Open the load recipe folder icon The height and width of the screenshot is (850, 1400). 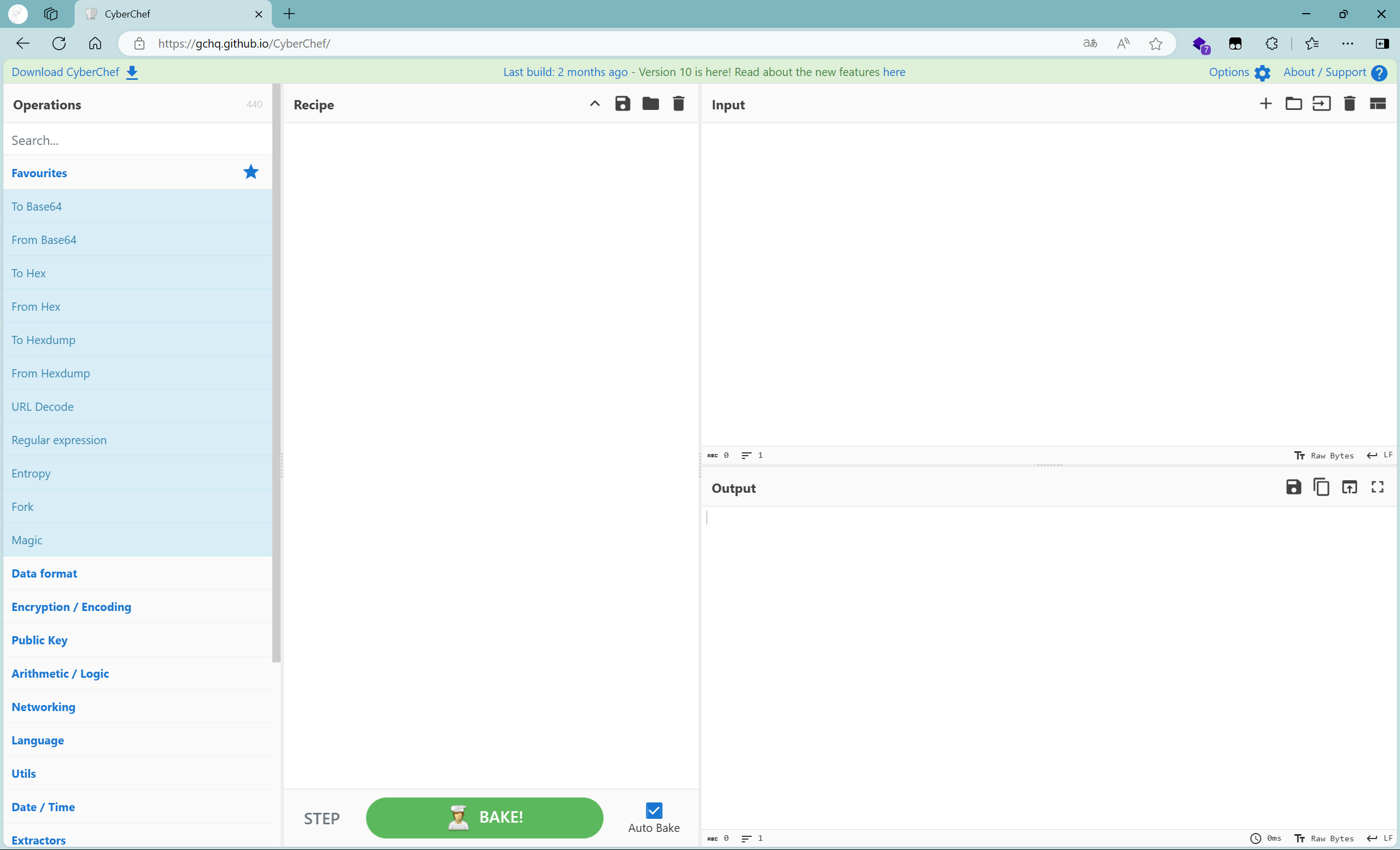click(x=649, y=104)
